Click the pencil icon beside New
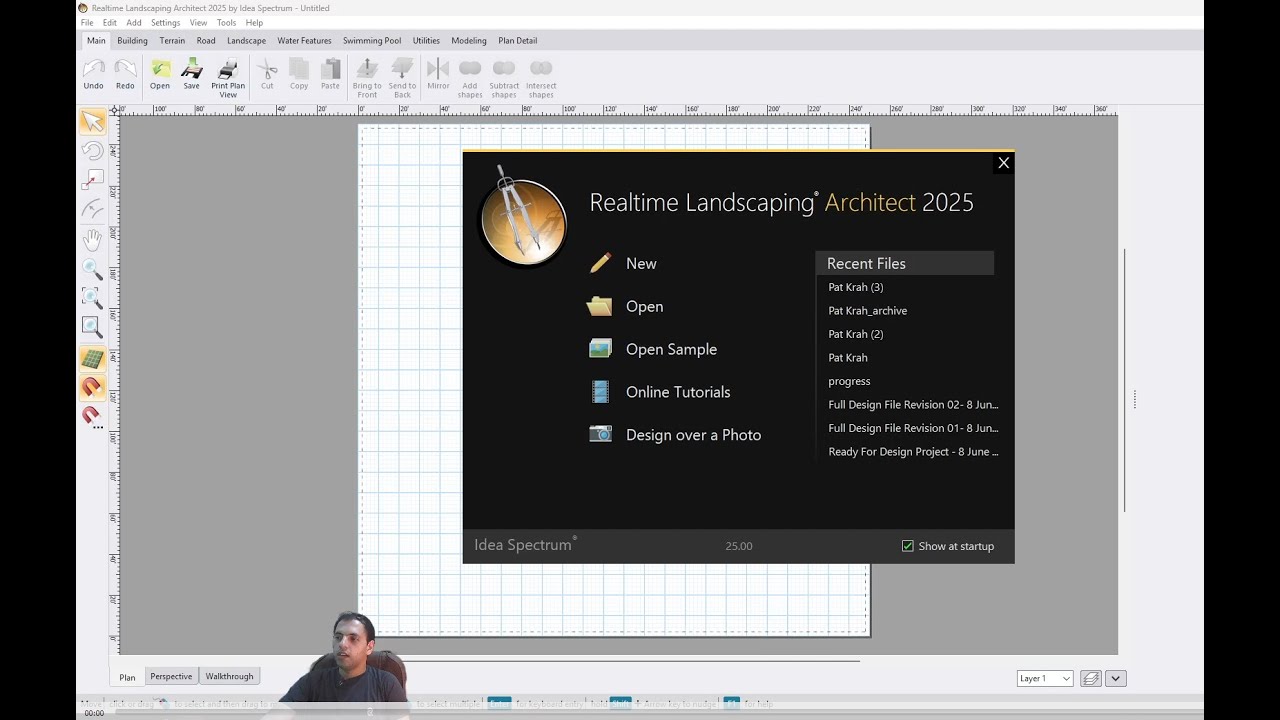 (600, 263)
